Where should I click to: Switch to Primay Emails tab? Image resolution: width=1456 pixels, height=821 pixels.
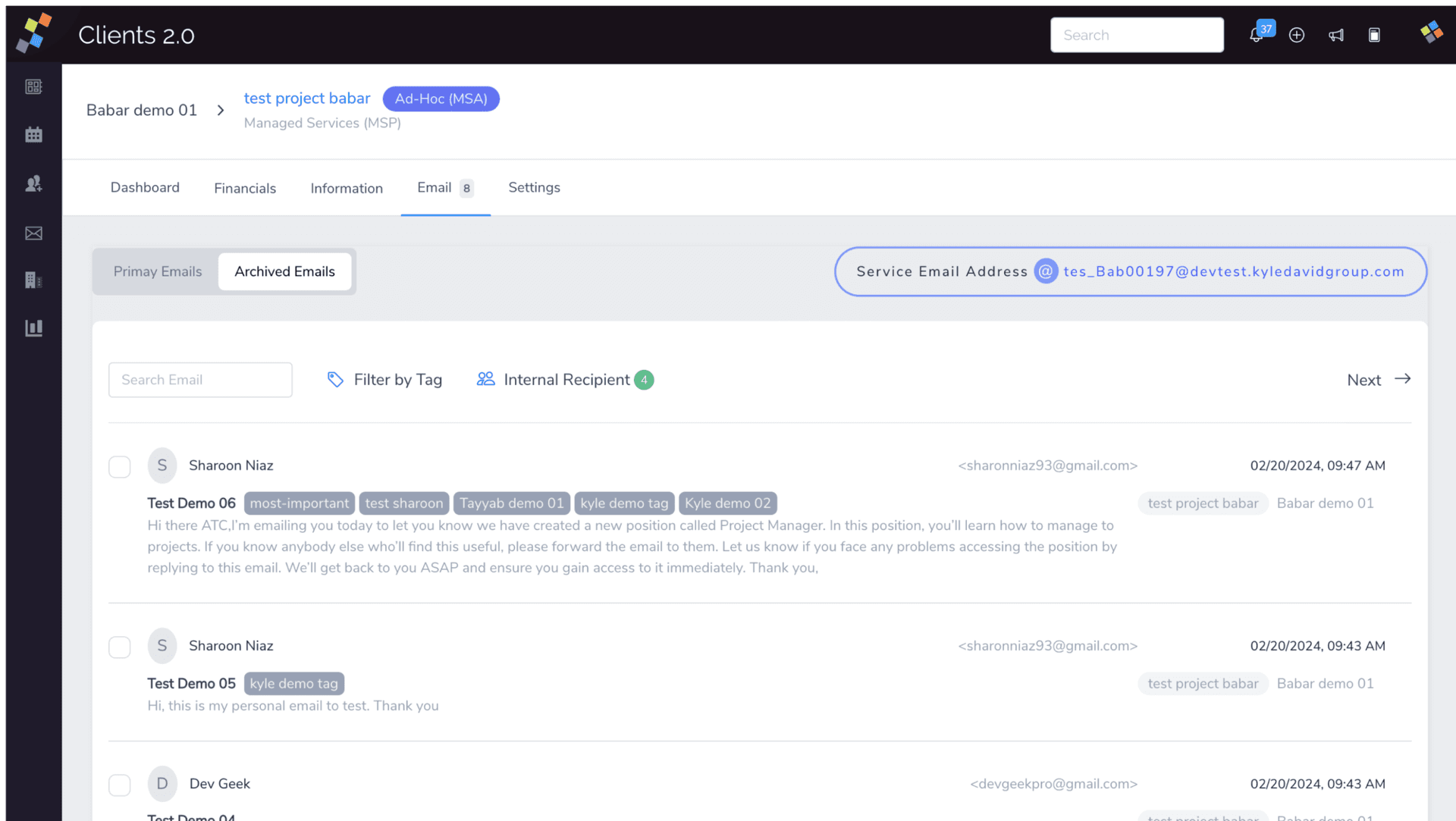pyautogui.click(x=158, y=271)
